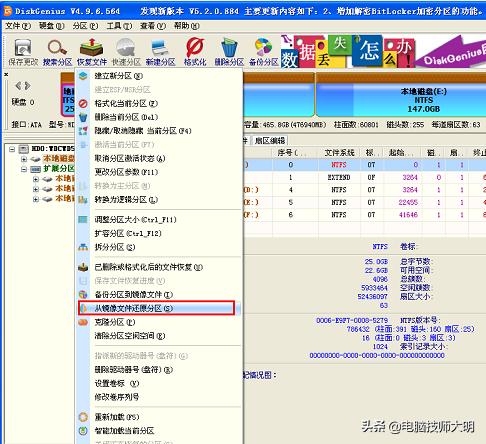Select 更改分区参数 (F11) menu entry
The width and height of the screenshot is (486, 444).
(x=159, y=172)
